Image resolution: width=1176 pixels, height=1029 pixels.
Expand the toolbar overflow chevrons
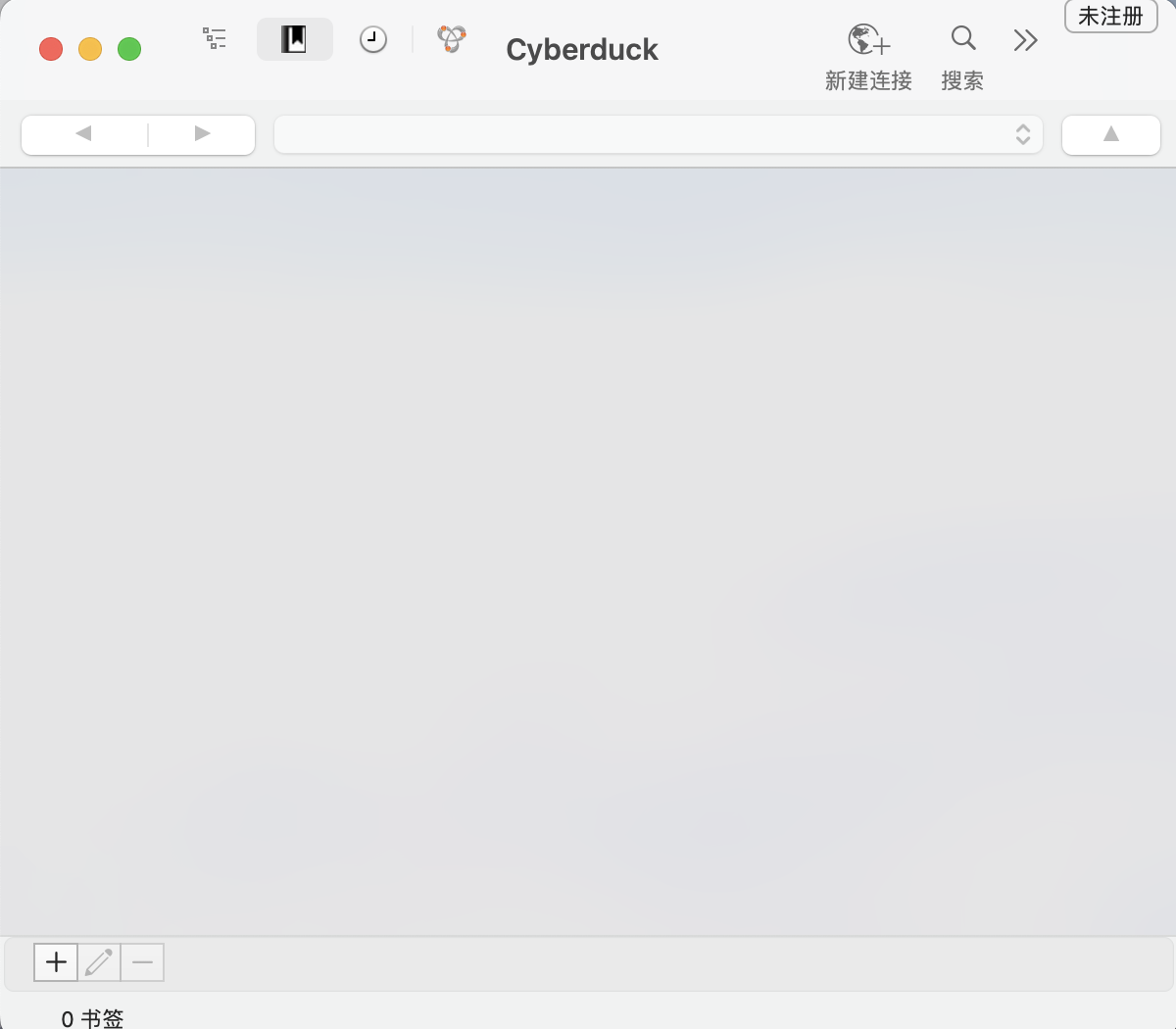click(x=1025, y=40)
